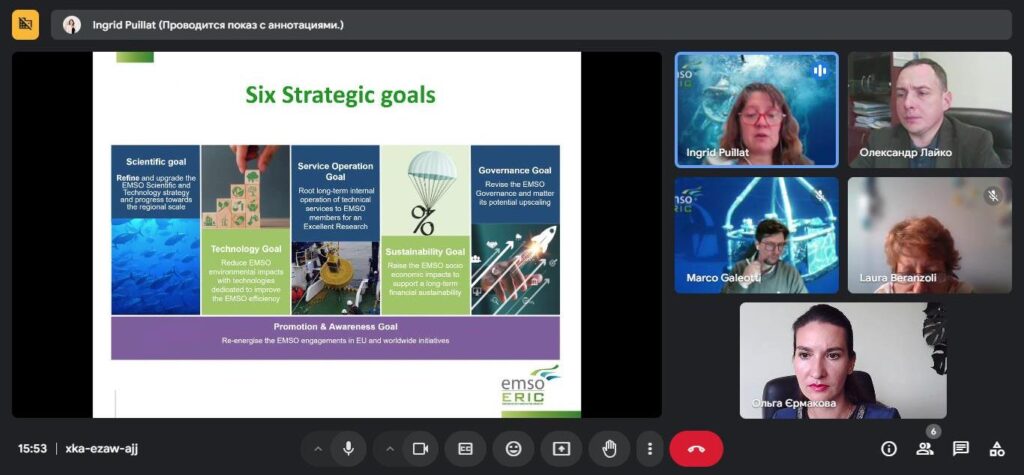Click the Present now screen share icon

pos(561,449)
